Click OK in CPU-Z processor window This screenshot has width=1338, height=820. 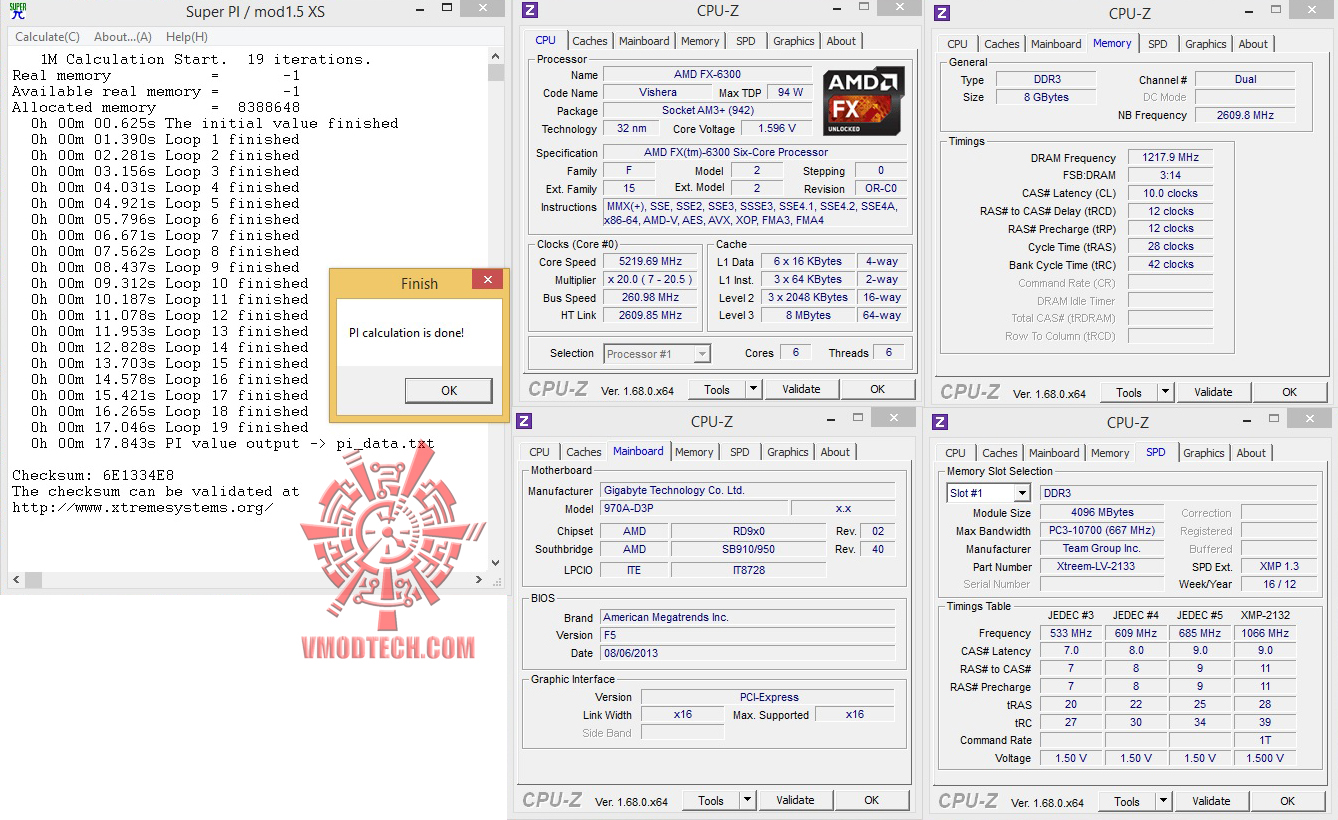click(877, 389)
